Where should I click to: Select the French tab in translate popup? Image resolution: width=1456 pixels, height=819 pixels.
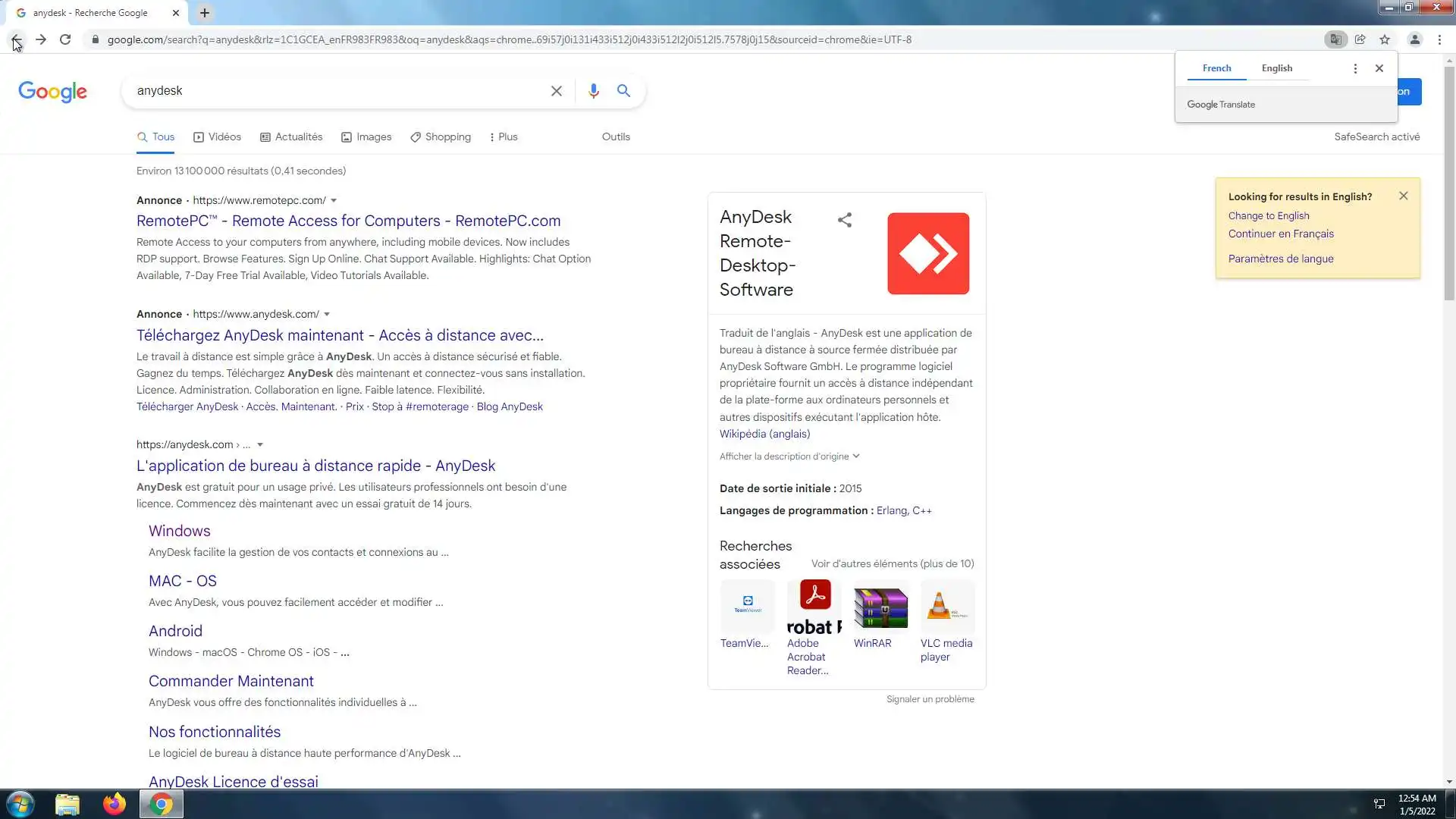tap(1216, 68)
